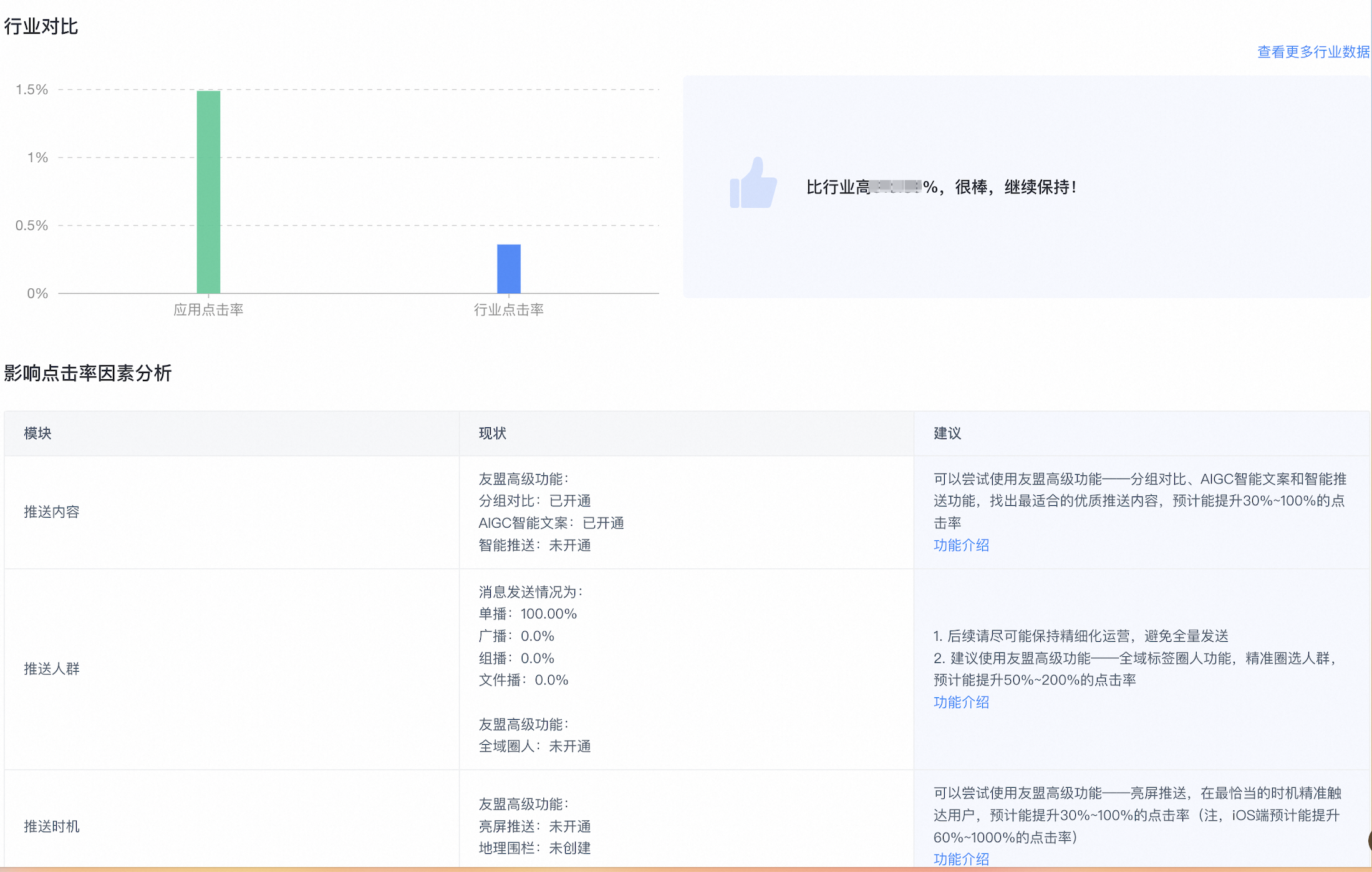Click the green 应用点击率 bar
Image resolution: width=1372 pixels, height=872 pixels.
coord(208,191)
